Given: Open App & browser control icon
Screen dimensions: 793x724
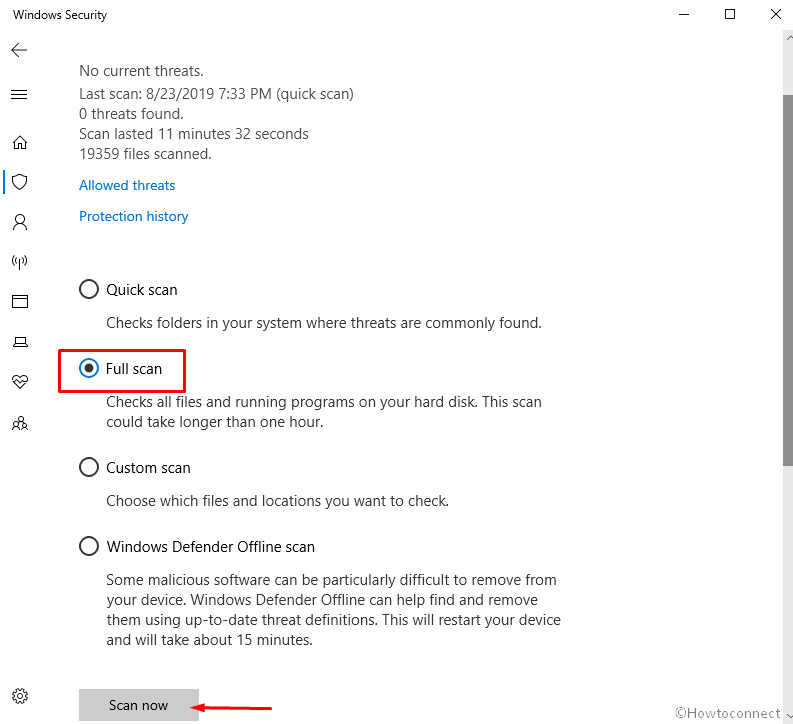Looking at the screenshot, I should [x=20, y=301].
